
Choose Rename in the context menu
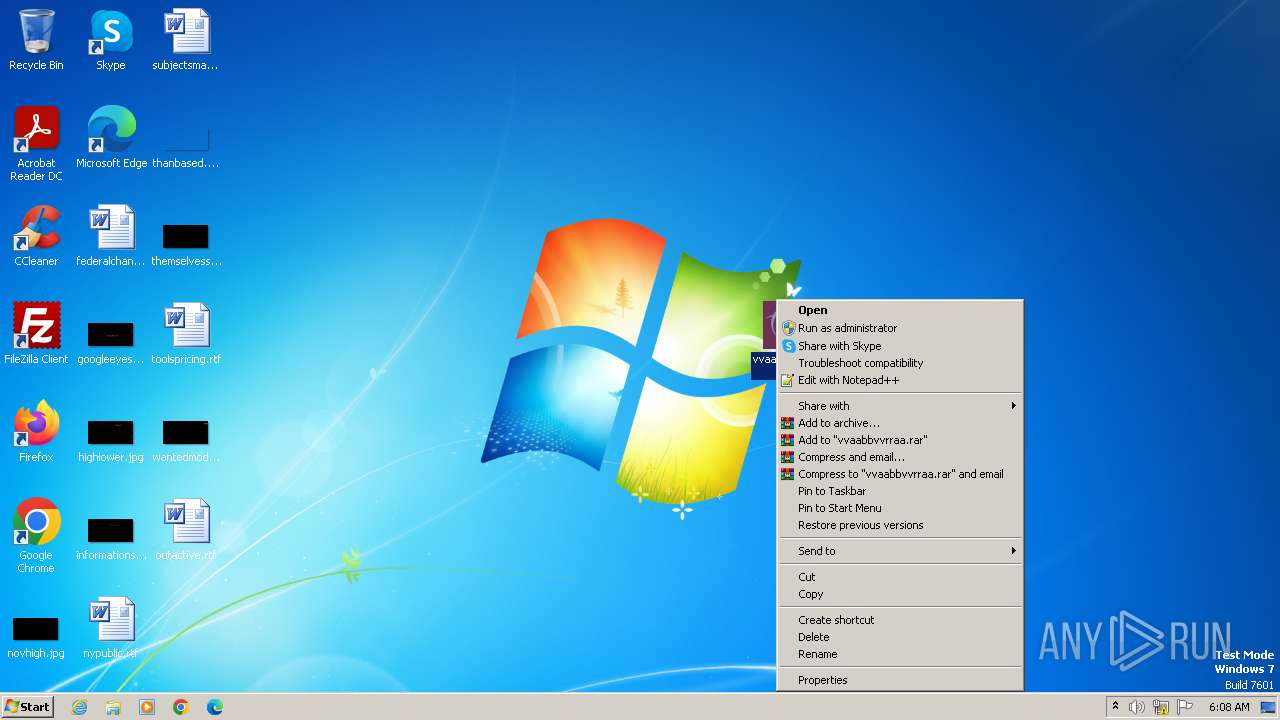click(x=900, y=654)
